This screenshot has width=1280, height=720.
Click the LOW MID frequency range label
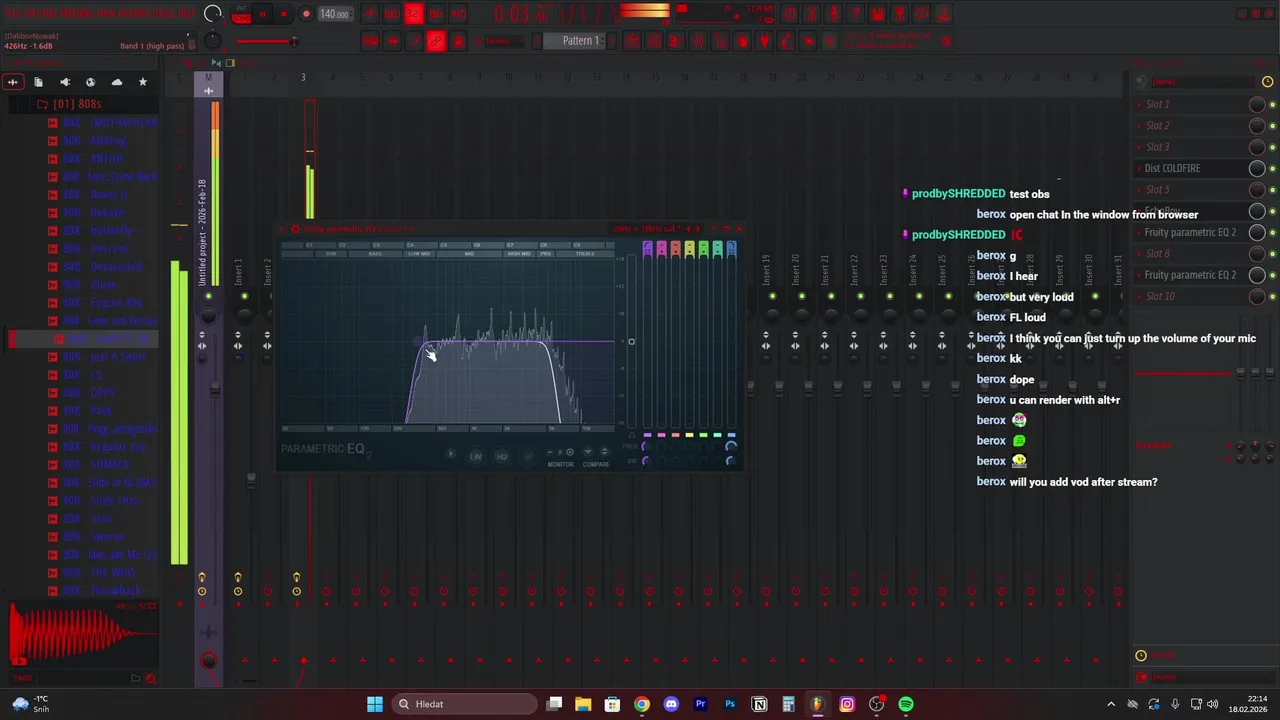pos(419,254)
